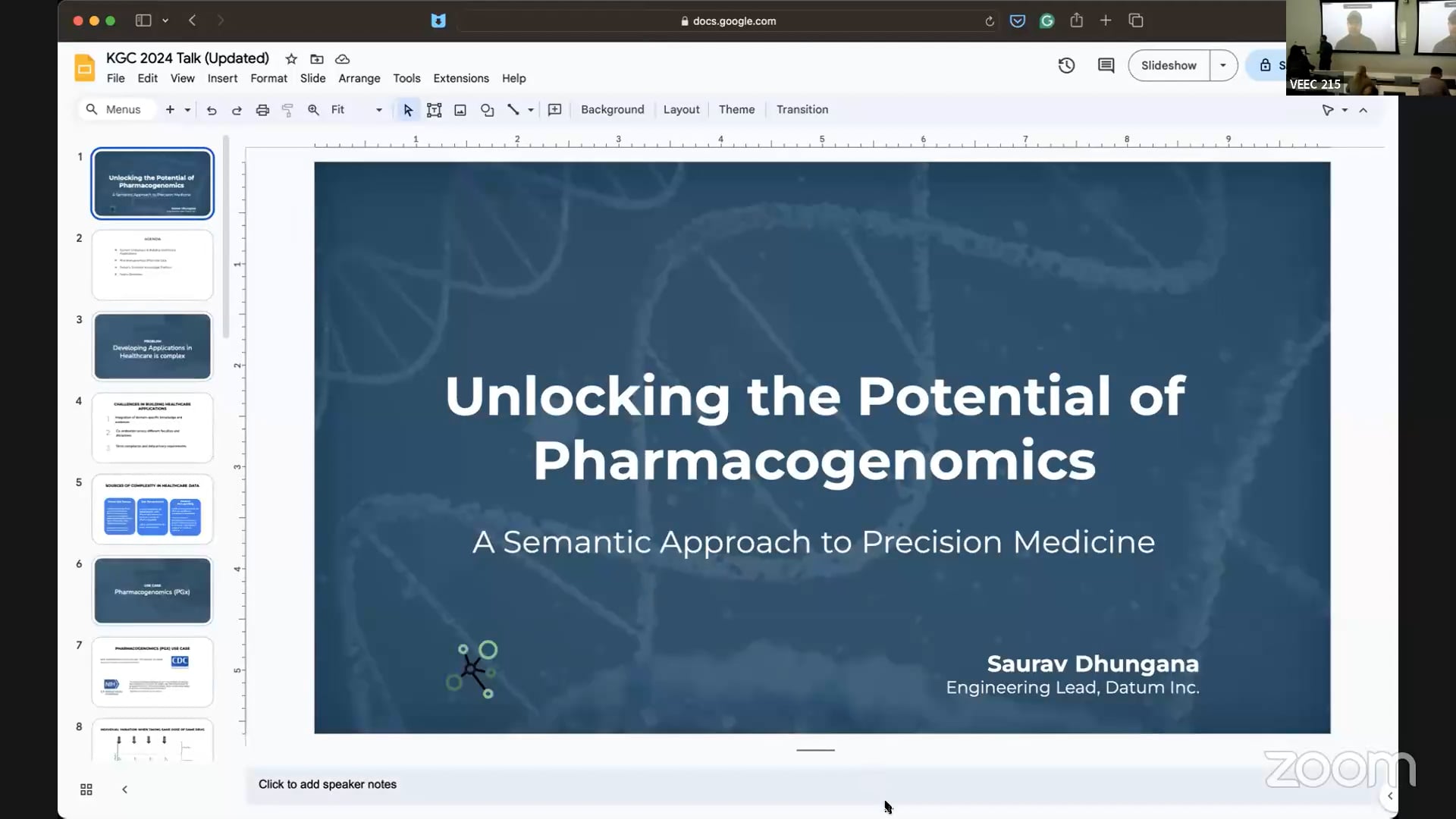
Task: Click the print icon
Action: 262,109
